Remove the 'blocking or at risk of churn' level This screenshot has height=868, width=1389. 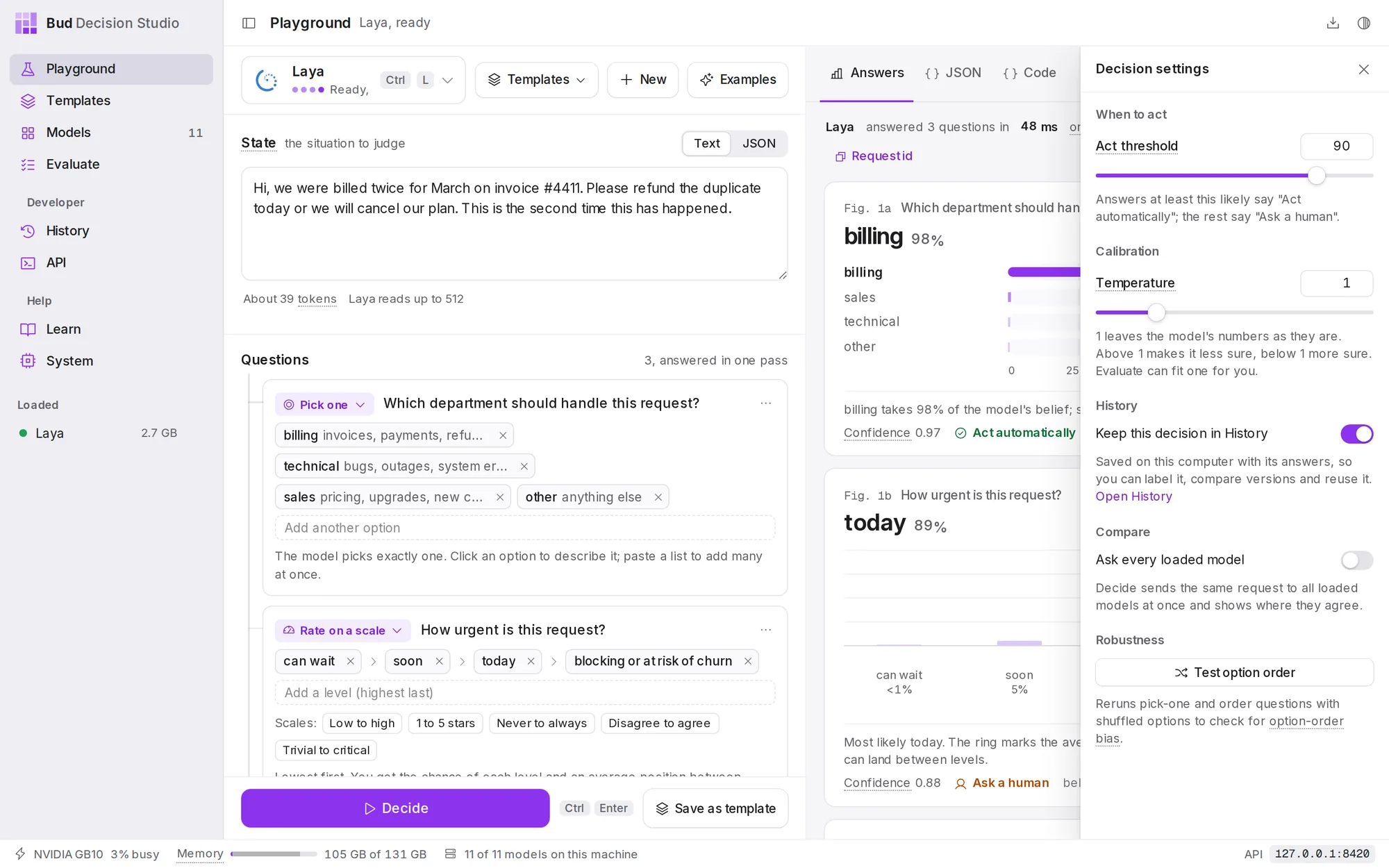point(748,661)
